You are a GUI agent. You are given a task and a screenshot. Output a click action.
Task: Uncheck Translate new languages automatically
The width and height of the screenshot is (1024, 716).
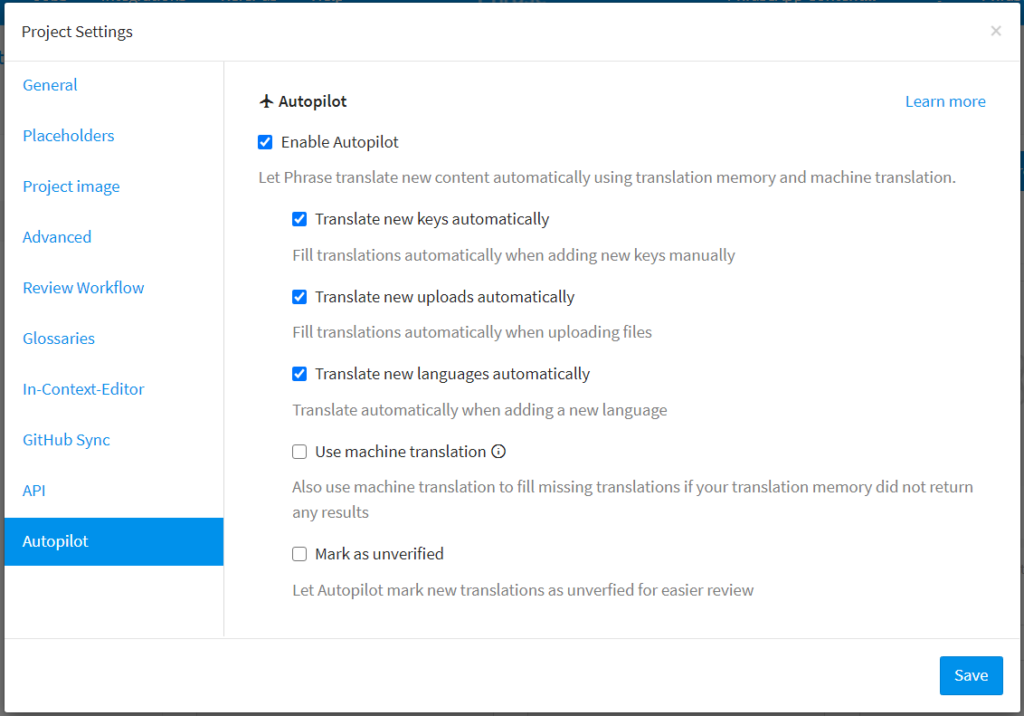click(x=299, y=374)
